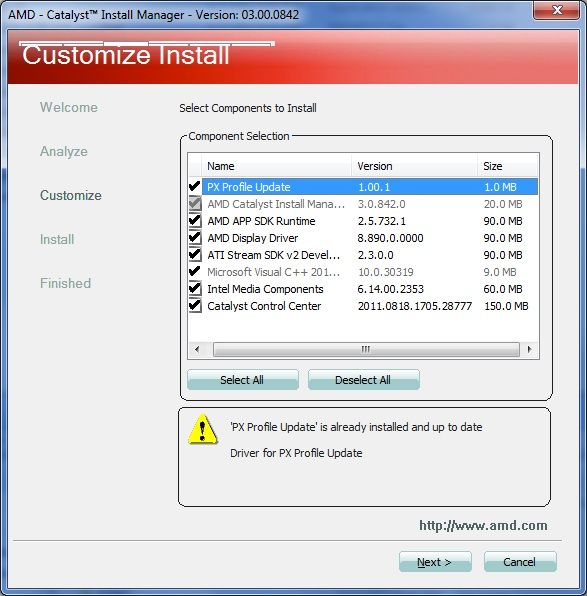Toggle the AMD Display Driver checkbox
The height and width of the screenshot is (596, 587).
click(195, 238)
